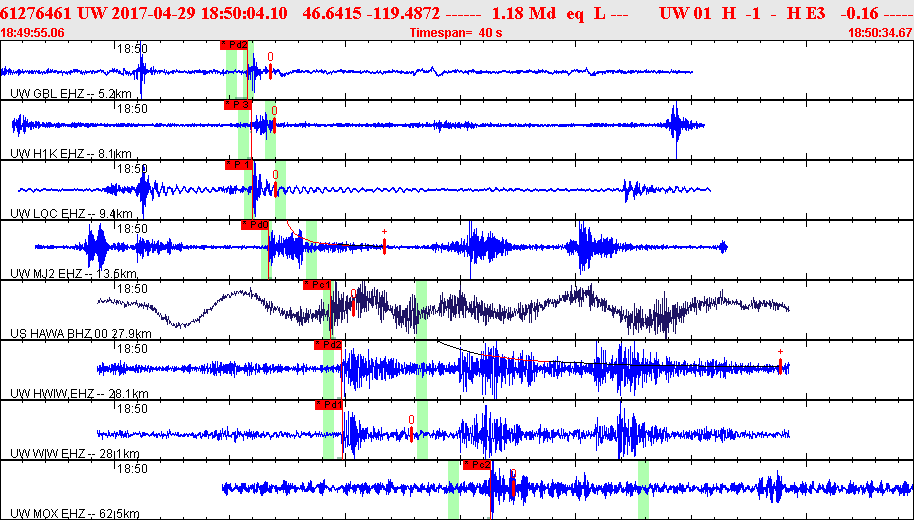Click station label 'UW H1K EHZ -- 8.1km'

tap(71, 154)
